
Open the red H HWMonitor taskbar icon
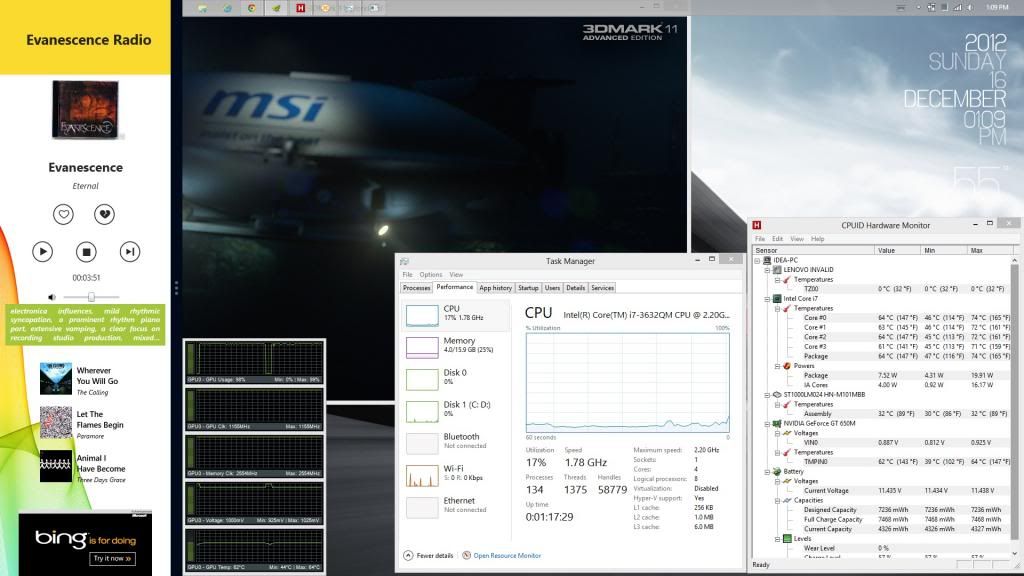click(x=300, y=8)
